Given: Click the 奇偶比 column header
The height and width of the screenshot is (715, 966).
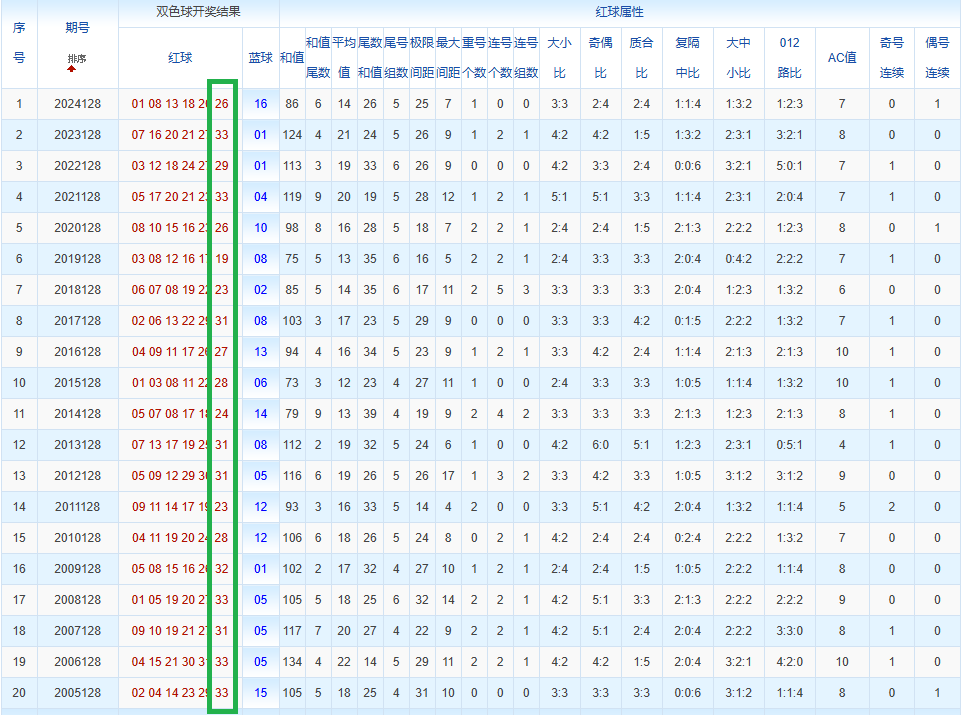Looking at the screenshot, I should click(600, 58).
